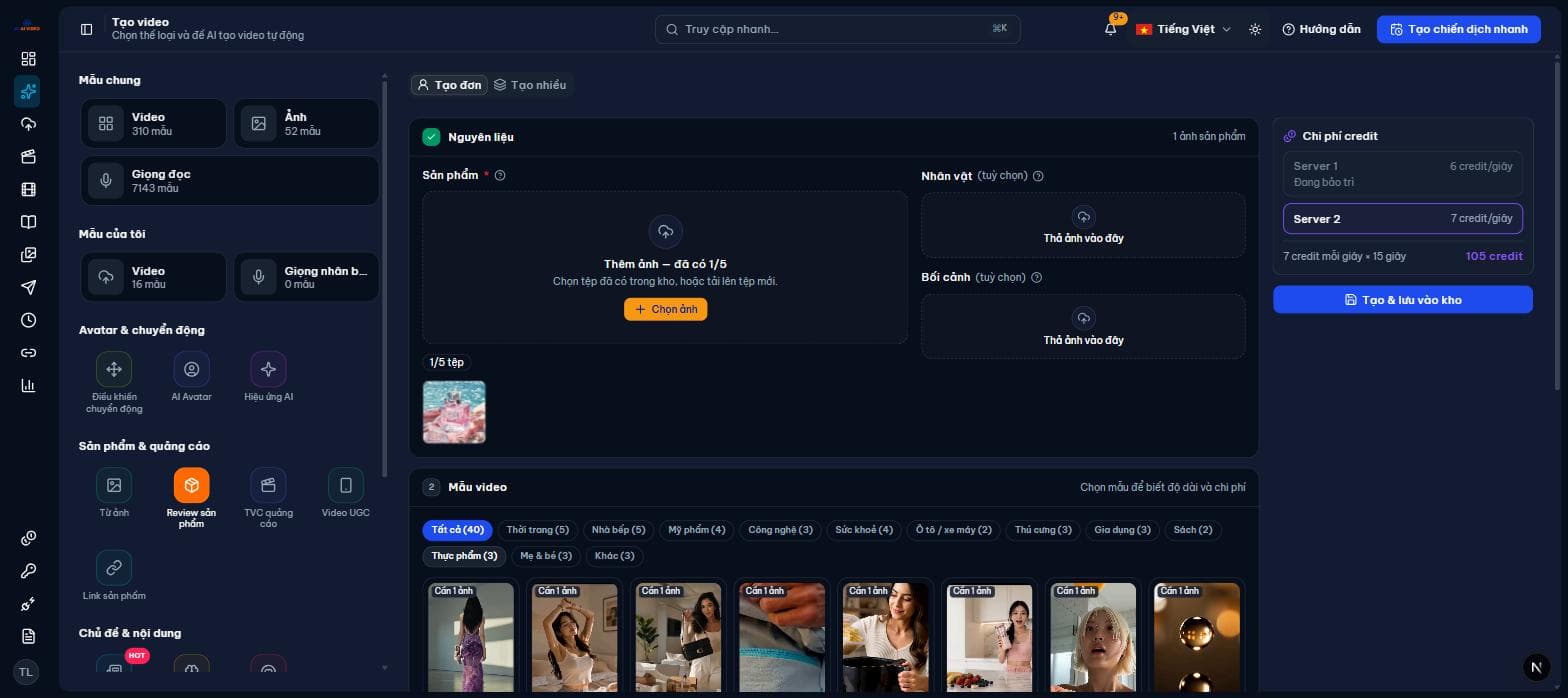
Task: Open the Link sản phẩm tool
Action: [x=114, y=576]
